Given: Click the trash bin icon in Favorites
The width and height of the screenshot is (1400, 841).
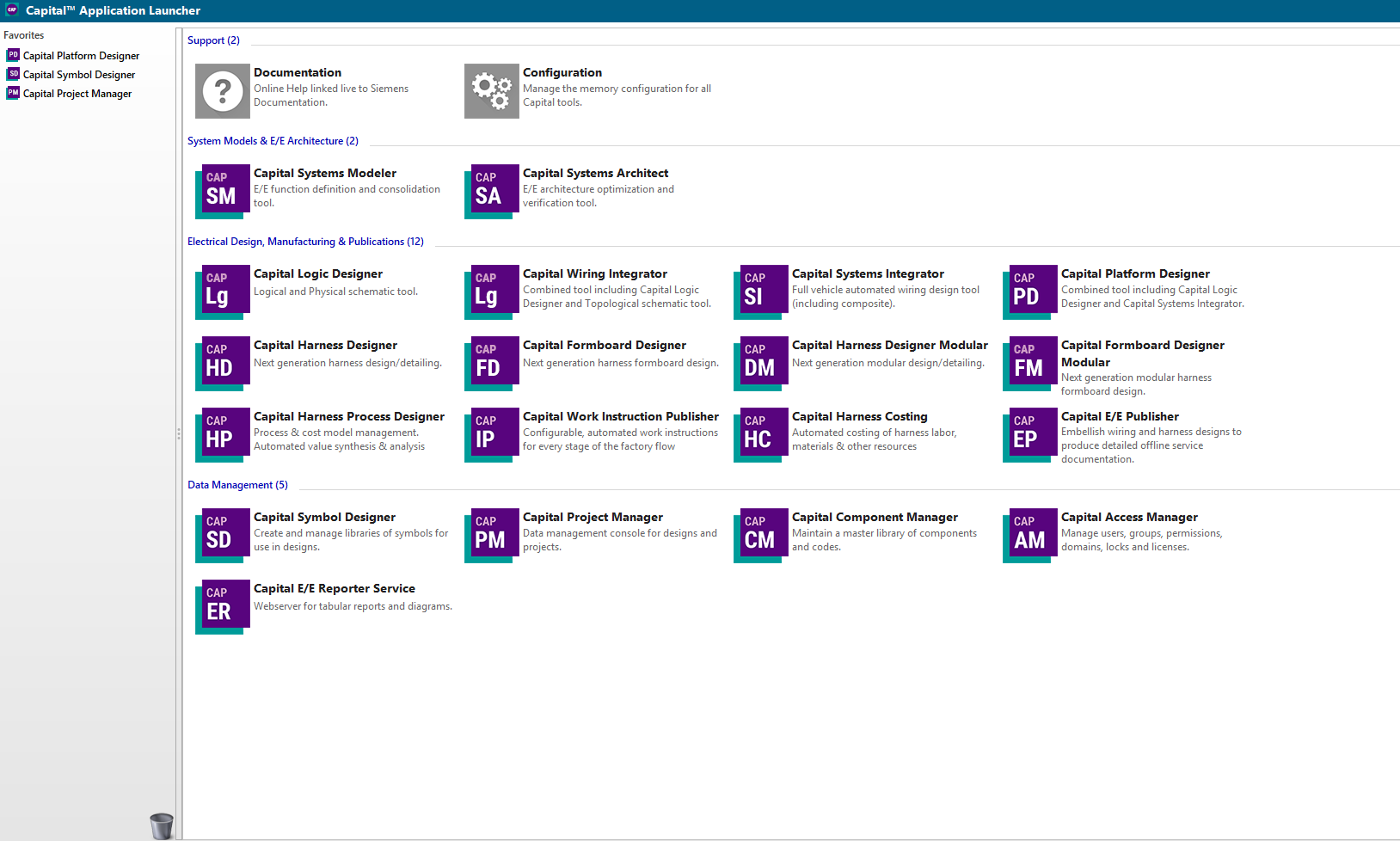Looking at the screenshot, I should pos(162,826).
